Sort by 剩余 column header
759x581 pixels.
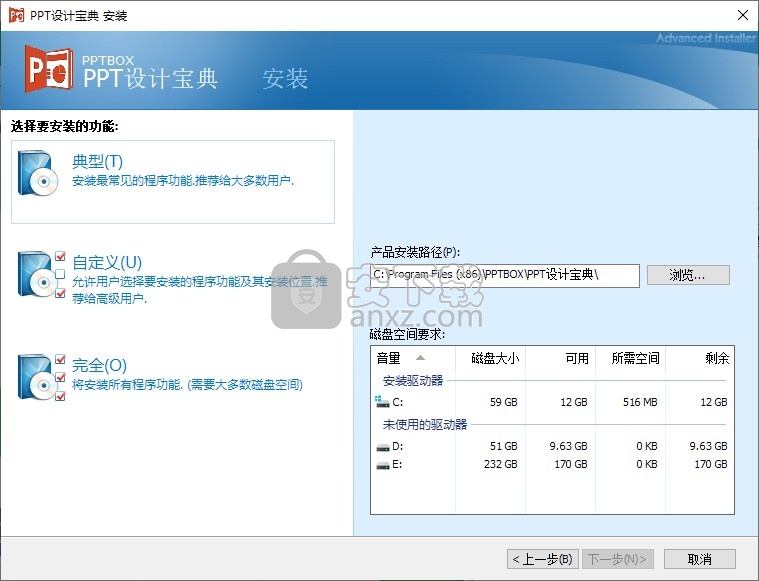[x=699, y=358]
